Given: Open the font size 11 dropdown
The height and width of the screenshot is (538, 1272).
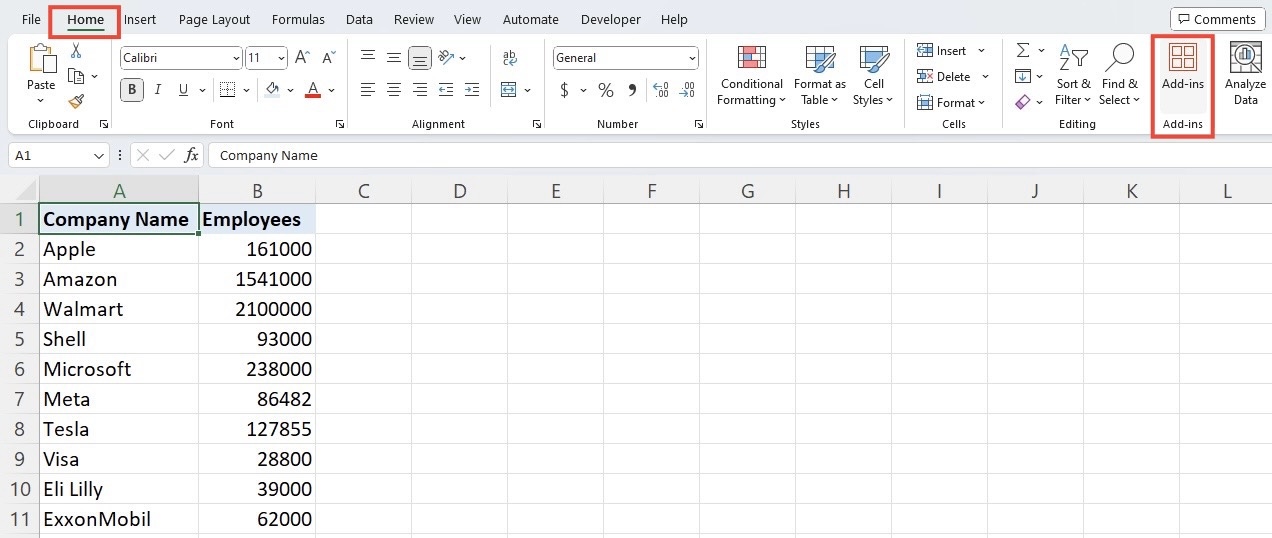Looking at the screenshot, I should pos(281,58).
